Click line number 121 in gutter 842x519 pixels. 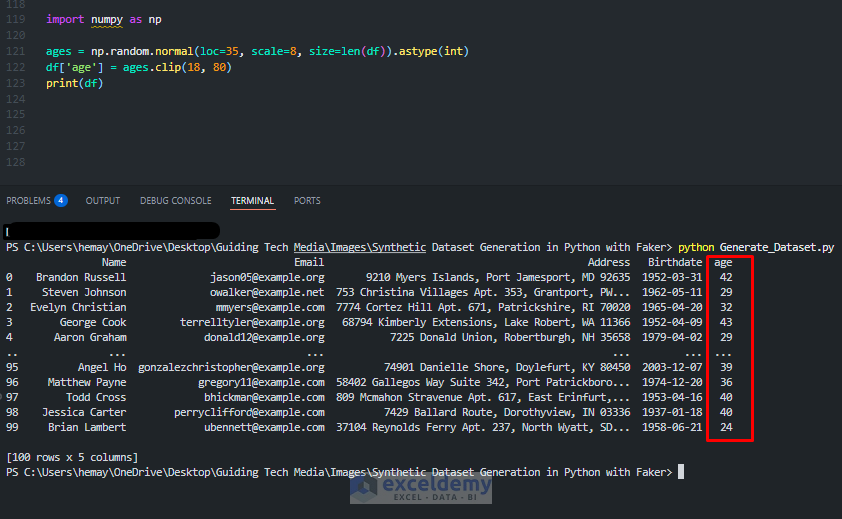click(16, 51)
